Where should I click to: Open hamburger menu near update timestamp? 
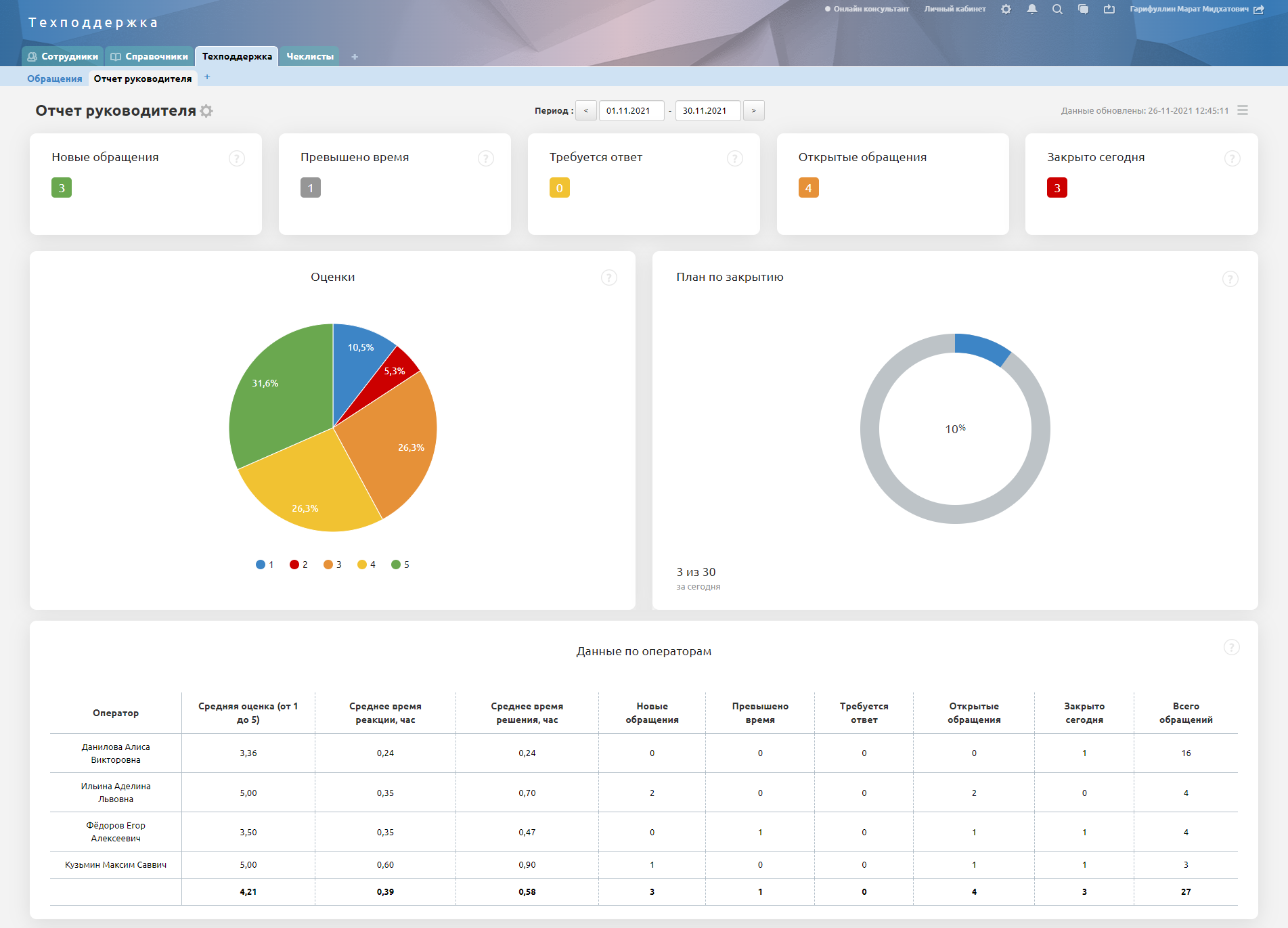tap(1243, 110)
